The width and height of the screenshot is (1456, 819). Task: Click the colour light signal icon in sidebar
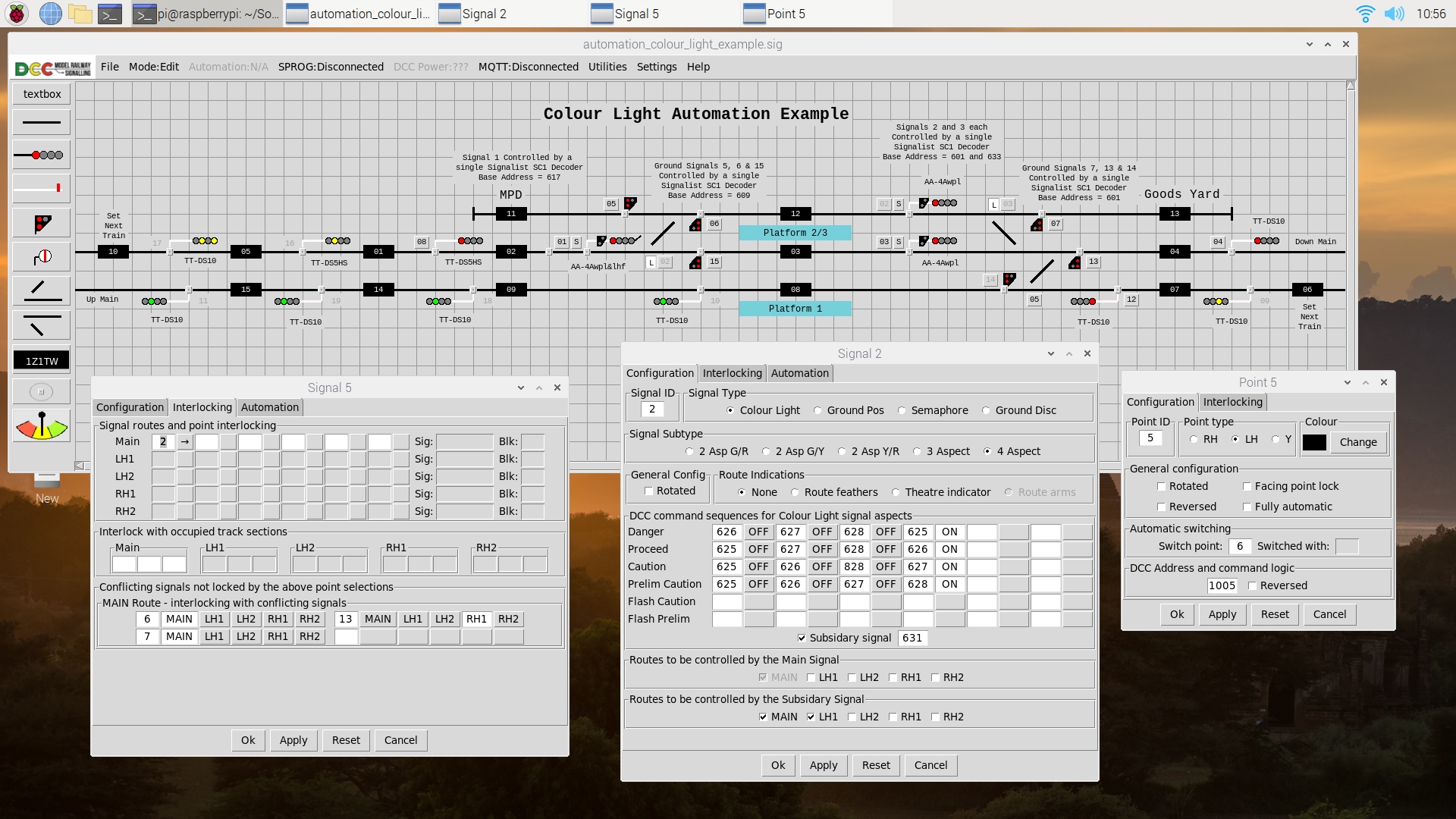41,155
